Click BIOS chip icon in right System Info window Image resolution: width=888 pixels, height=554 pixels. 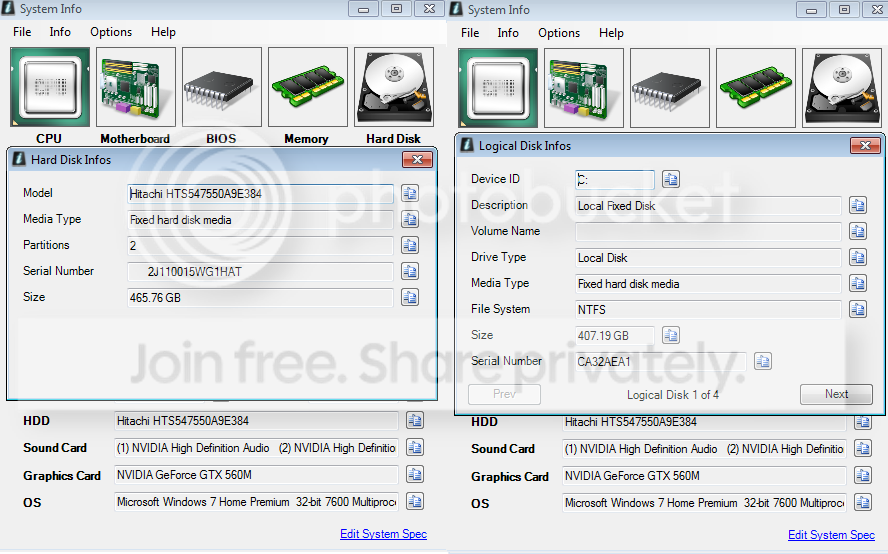670,88
